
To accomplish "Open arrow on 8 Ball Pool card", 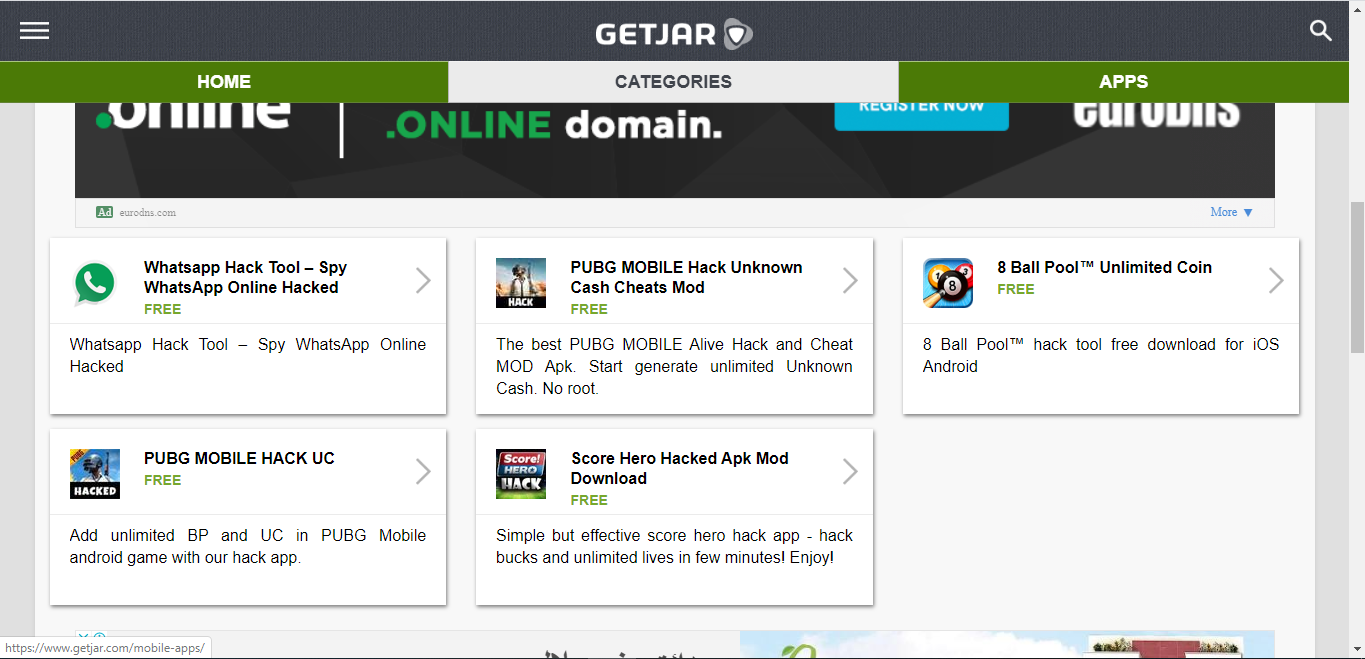I will [1276, 281].
